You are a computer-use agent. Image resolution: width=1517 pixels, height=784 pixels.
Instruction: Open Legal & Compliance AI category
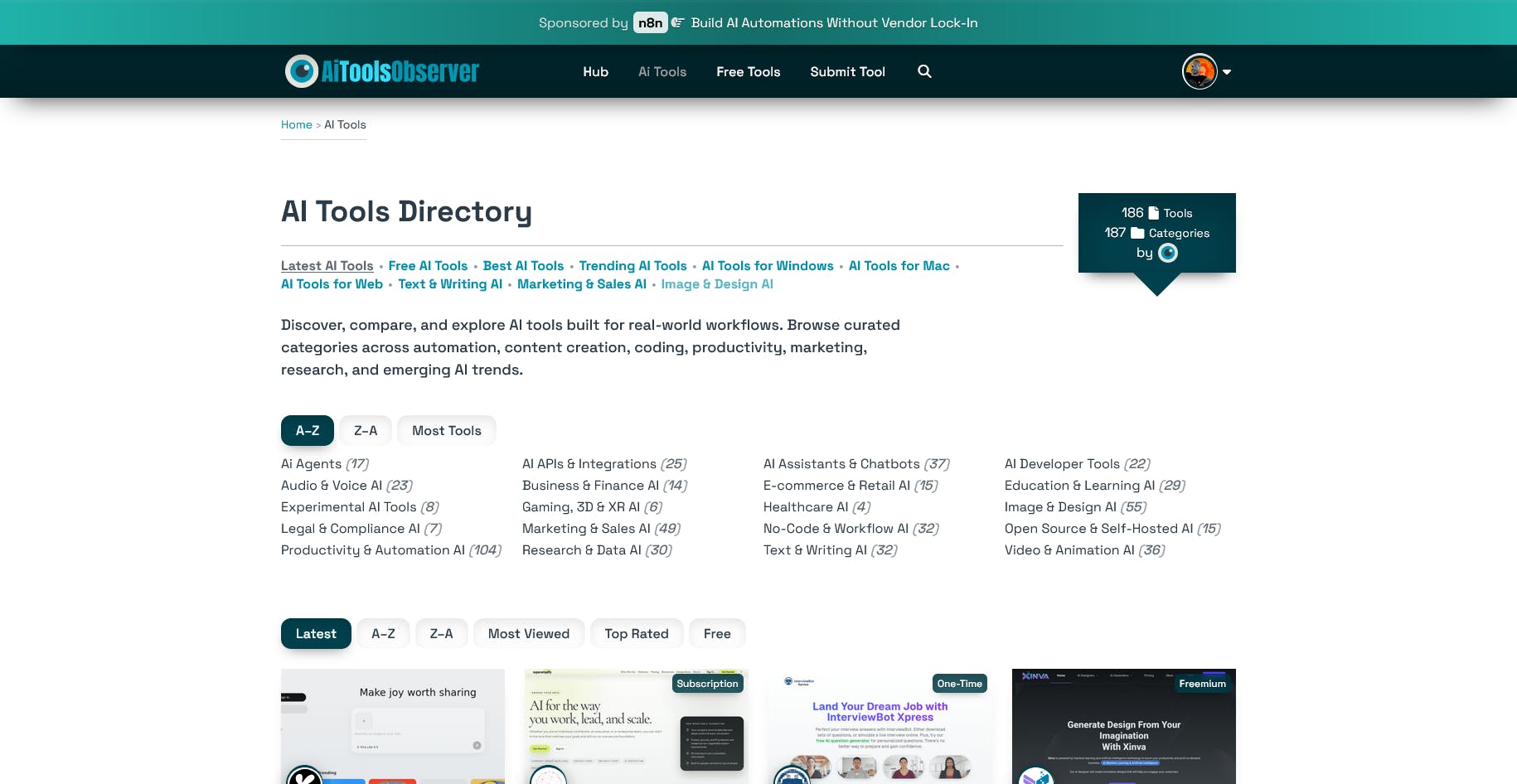[361, 529]
